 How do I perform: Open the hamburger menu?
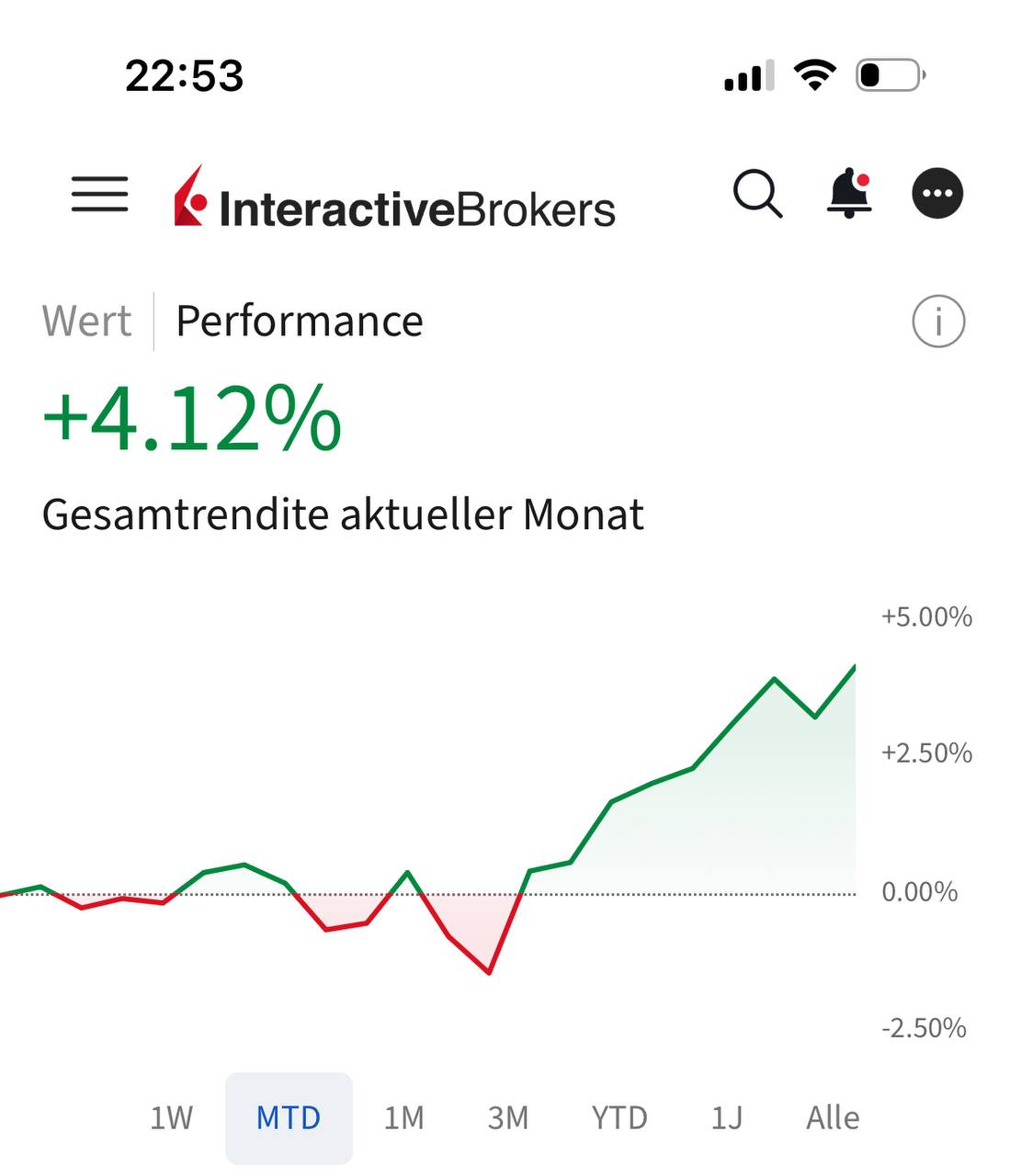click(99, 194)
